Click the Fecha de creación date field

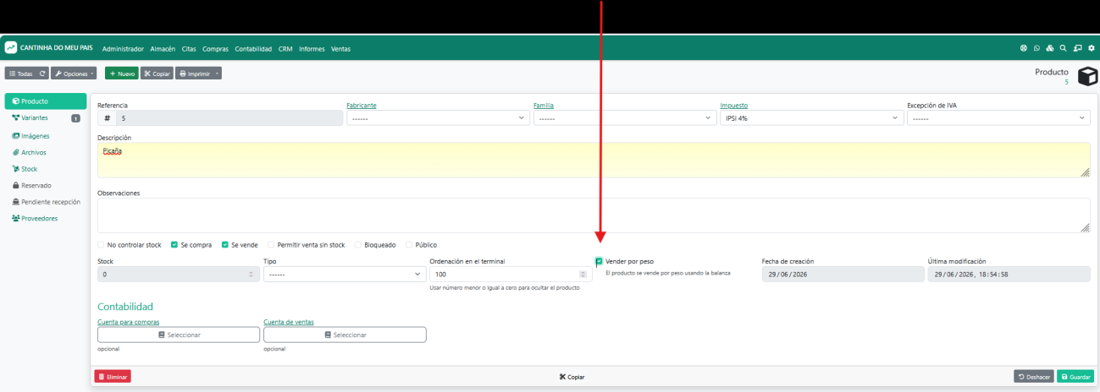point(843,274)
